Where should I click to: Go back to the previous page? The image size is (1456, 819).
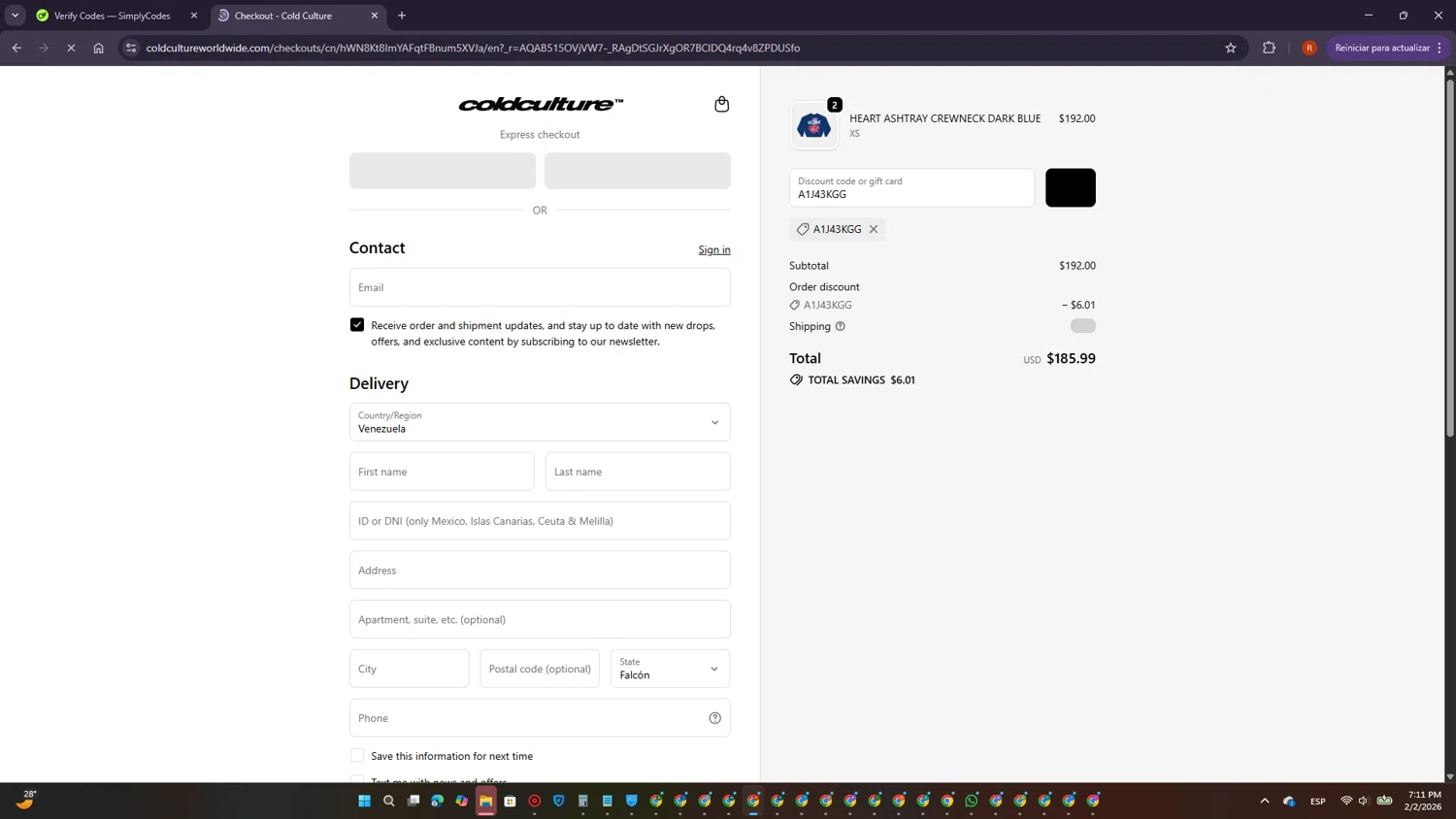click(x=17, y=48)
